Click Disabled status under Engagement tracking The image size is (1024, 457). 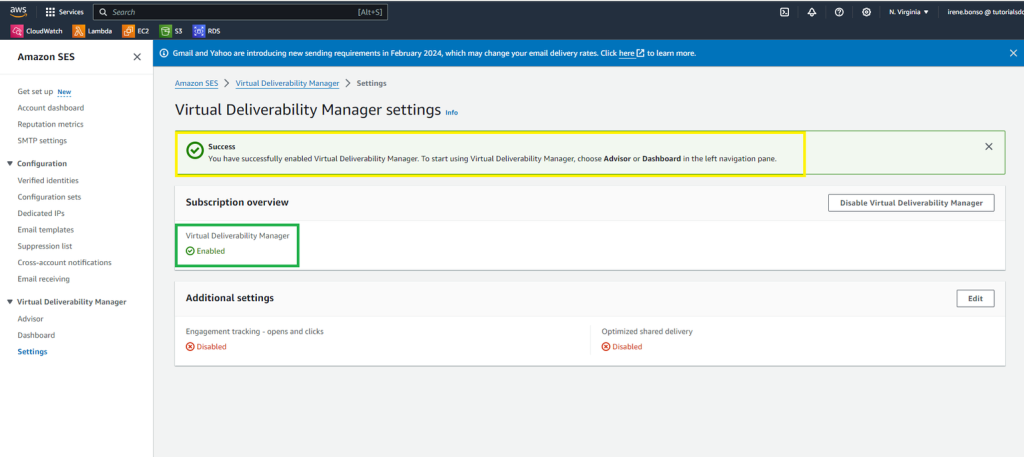(x=212, y=347)
